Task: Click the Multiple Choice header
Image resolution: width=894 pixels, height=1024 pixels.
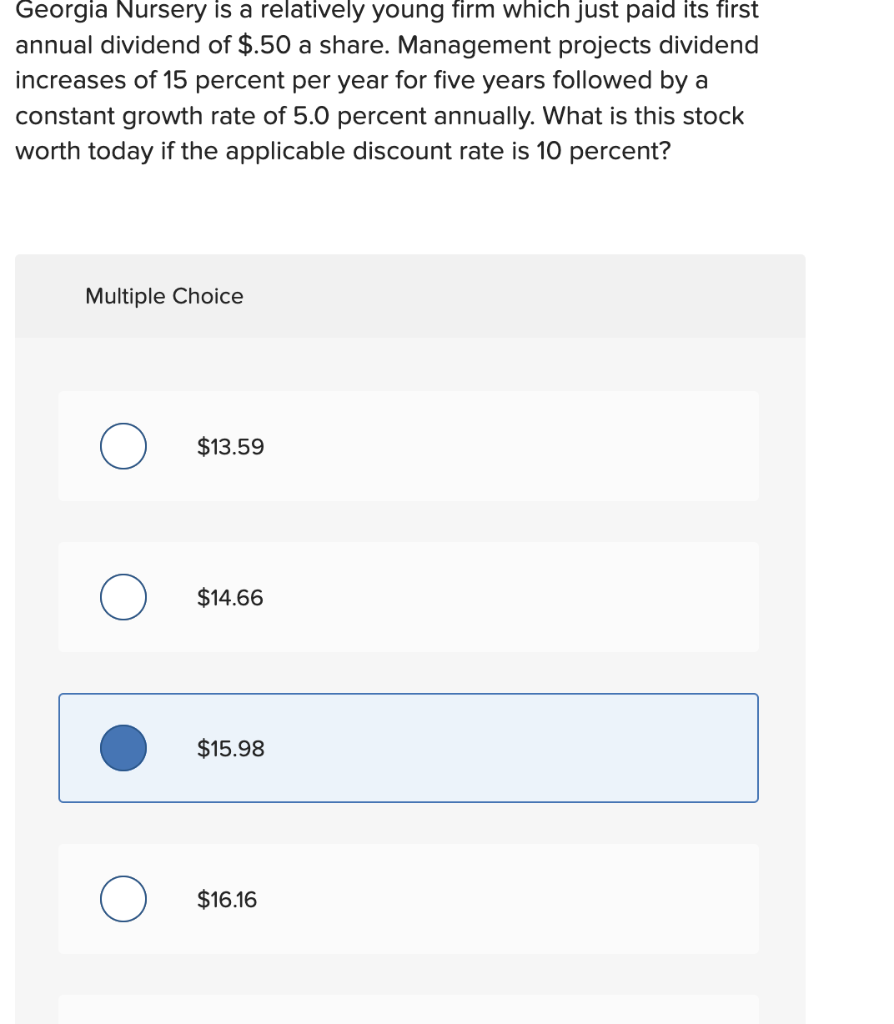Action: coord(164,296)
